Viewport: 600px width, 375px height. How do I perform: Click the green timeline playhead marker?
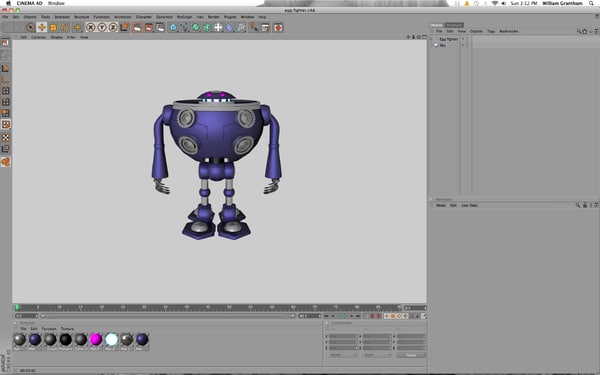point(17,307)
